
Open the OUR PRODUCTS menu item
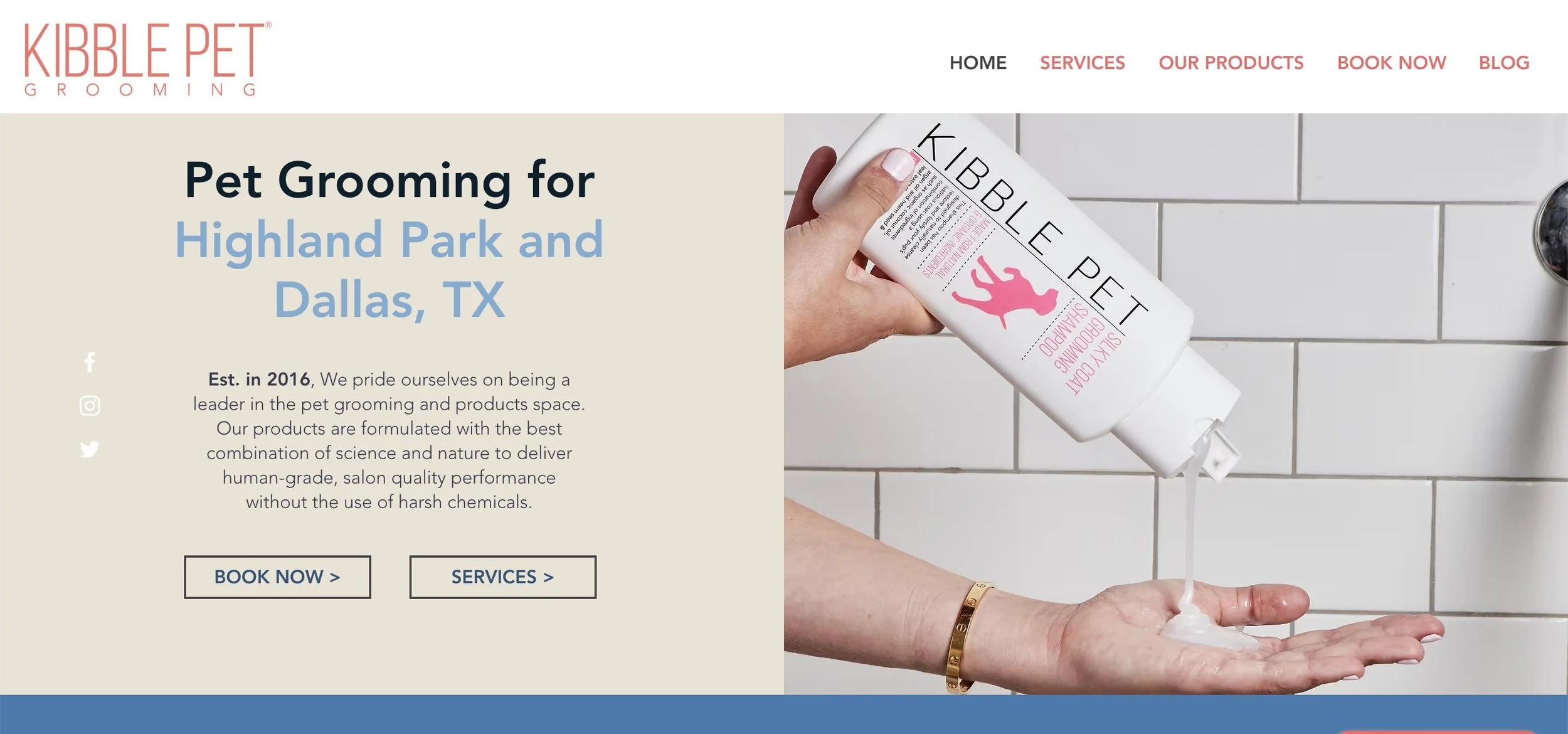pos(1231,63)
